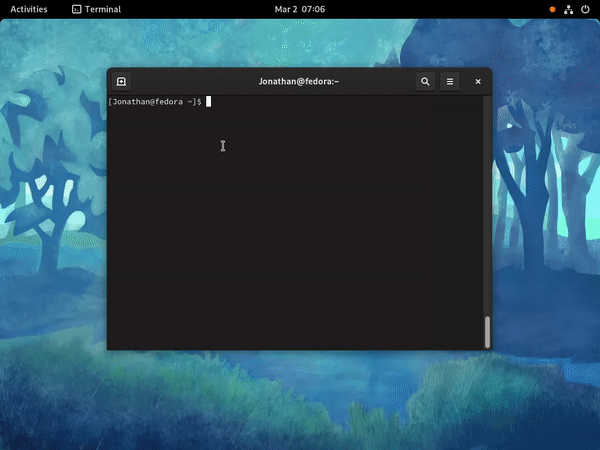Open the network status icon
600x450 pixels.
tap(569, 10)
